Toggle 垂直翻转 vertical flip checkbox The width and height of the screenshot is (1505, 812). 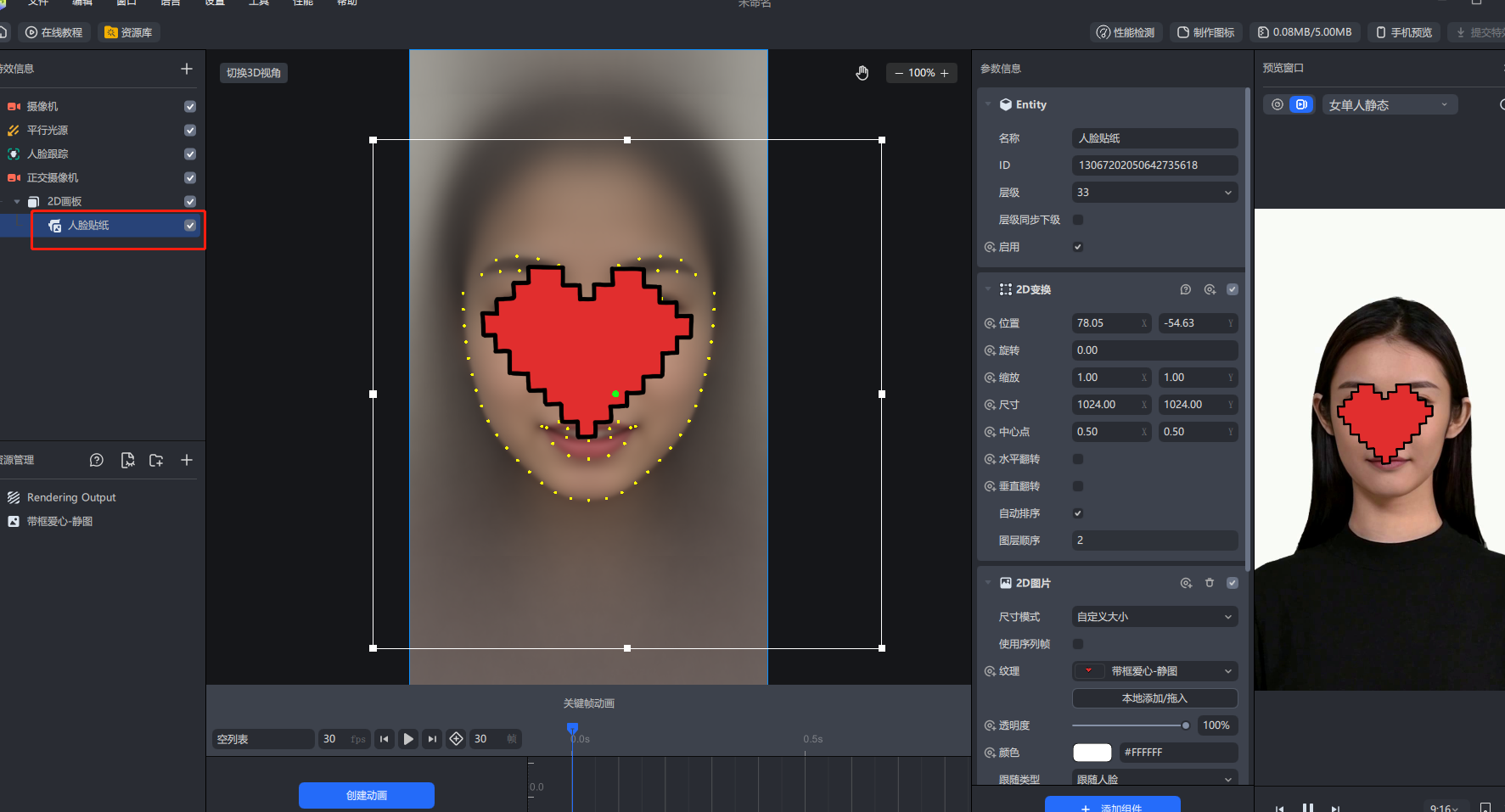click(1078, 486)
